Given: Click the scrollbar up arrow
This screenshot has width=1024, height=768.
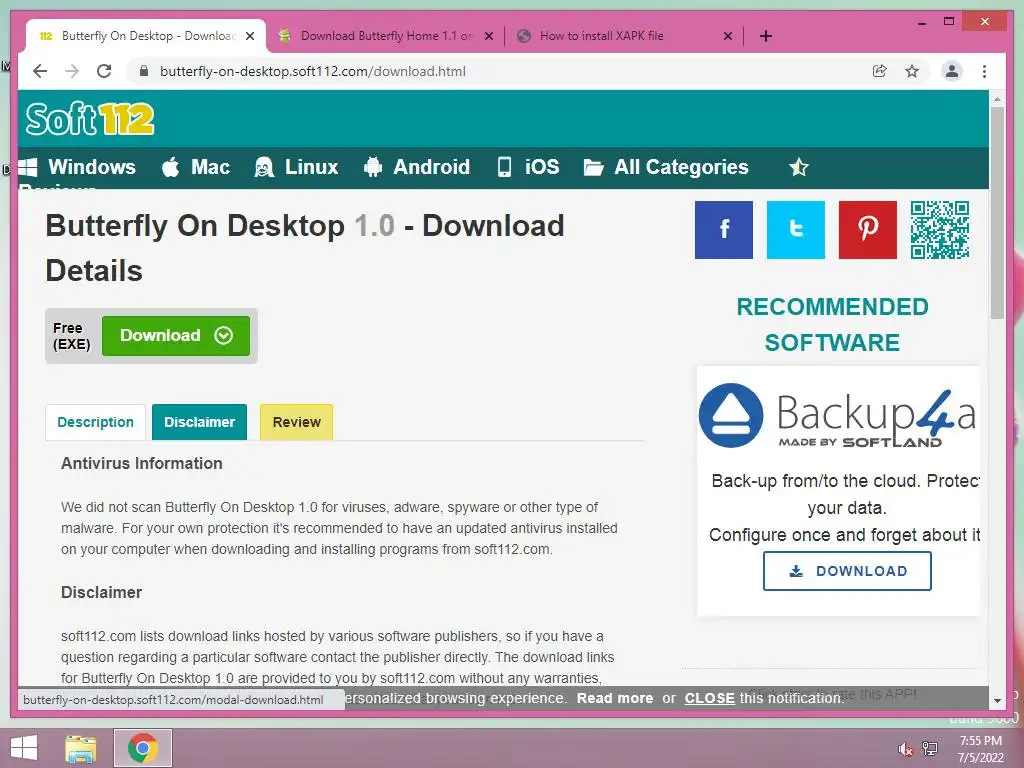Looking at the screenshot, I should pos(997,99).
